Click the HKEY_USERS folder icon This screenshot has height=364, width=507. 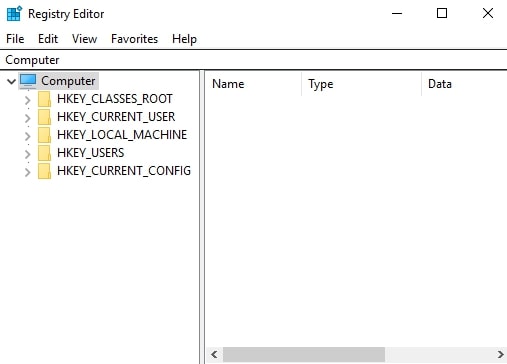[x=44, y=153]
